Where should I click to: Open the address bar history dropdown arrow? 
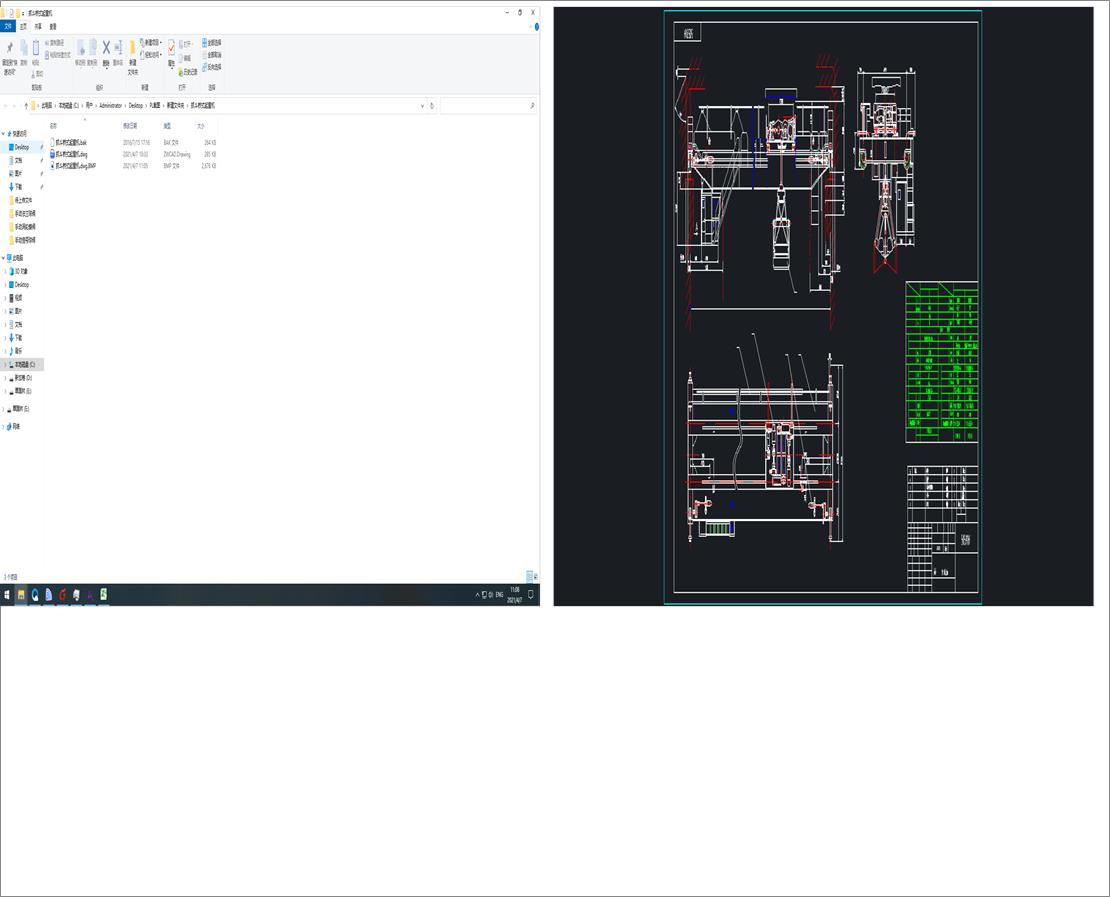pos(423,105)
